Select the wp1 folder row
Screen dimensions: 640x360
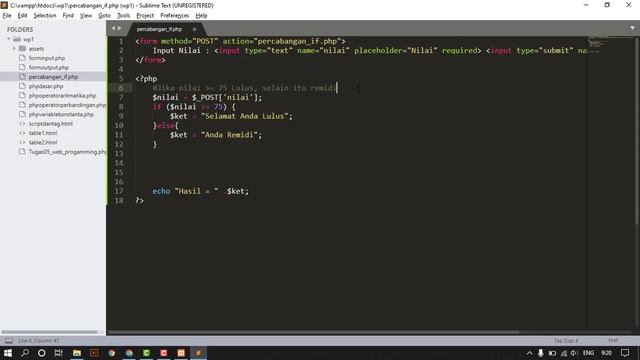point(53,39)
